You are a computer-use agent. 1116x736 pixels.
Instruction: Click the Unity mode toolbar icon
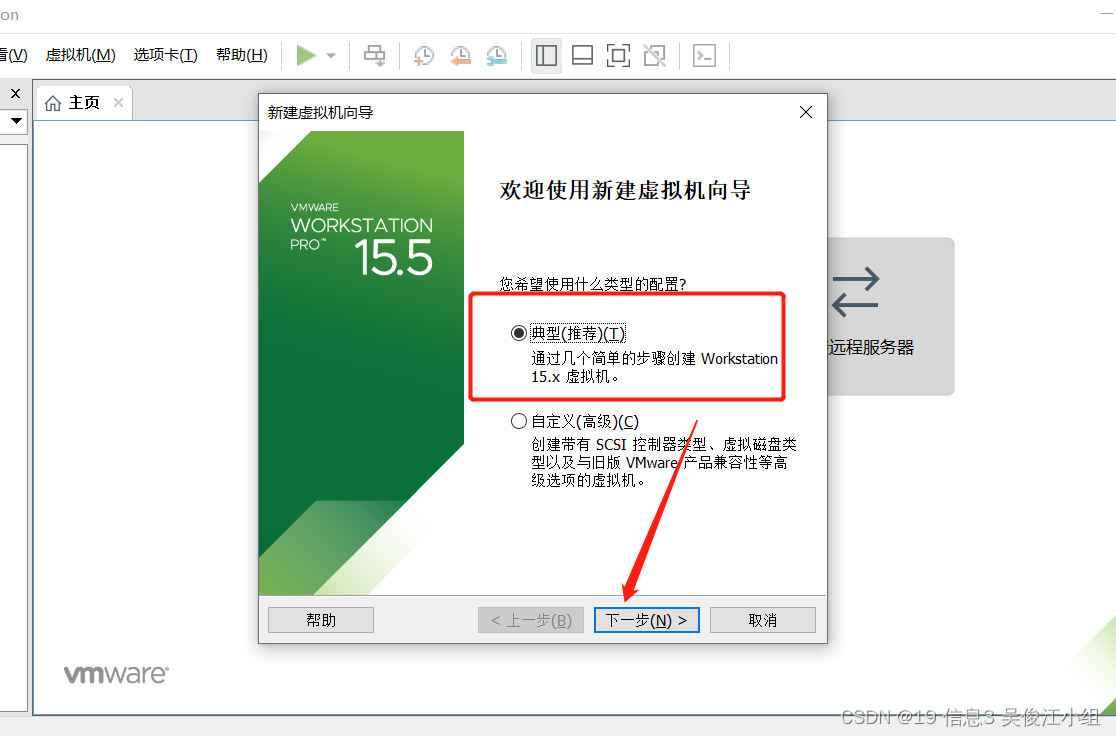[x=654, y=56]
